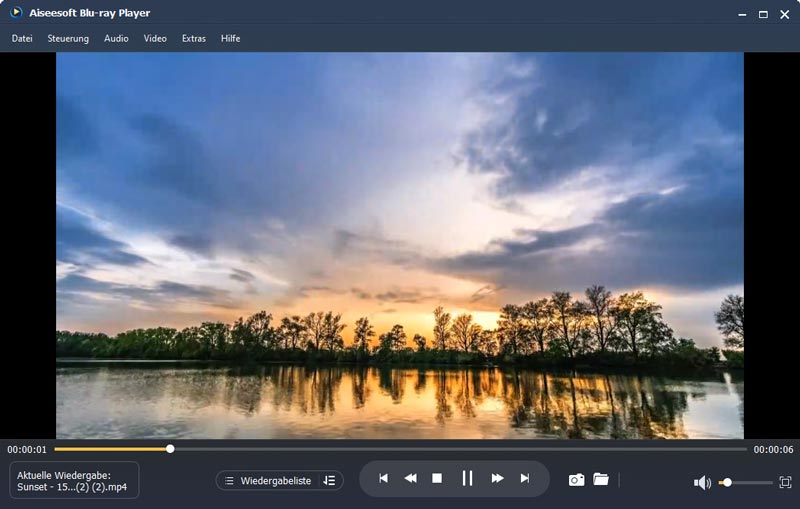The image size is (800, 509).
Task: Rewind the video playback
Action: point(410,478)
